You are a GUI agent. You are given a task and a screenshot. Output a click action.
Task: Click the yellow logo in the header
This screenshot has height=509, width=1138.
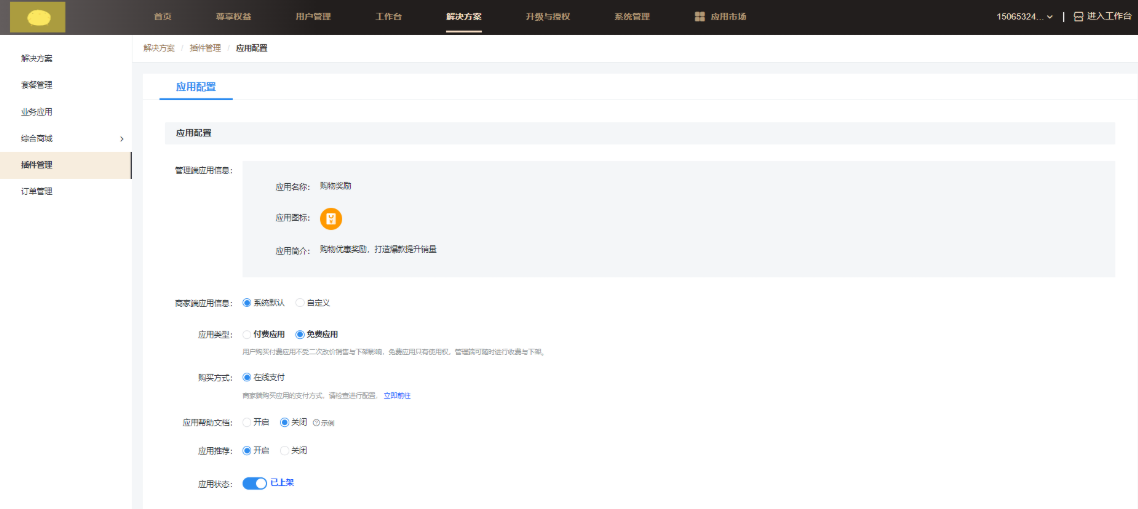(x=38, y=17)
